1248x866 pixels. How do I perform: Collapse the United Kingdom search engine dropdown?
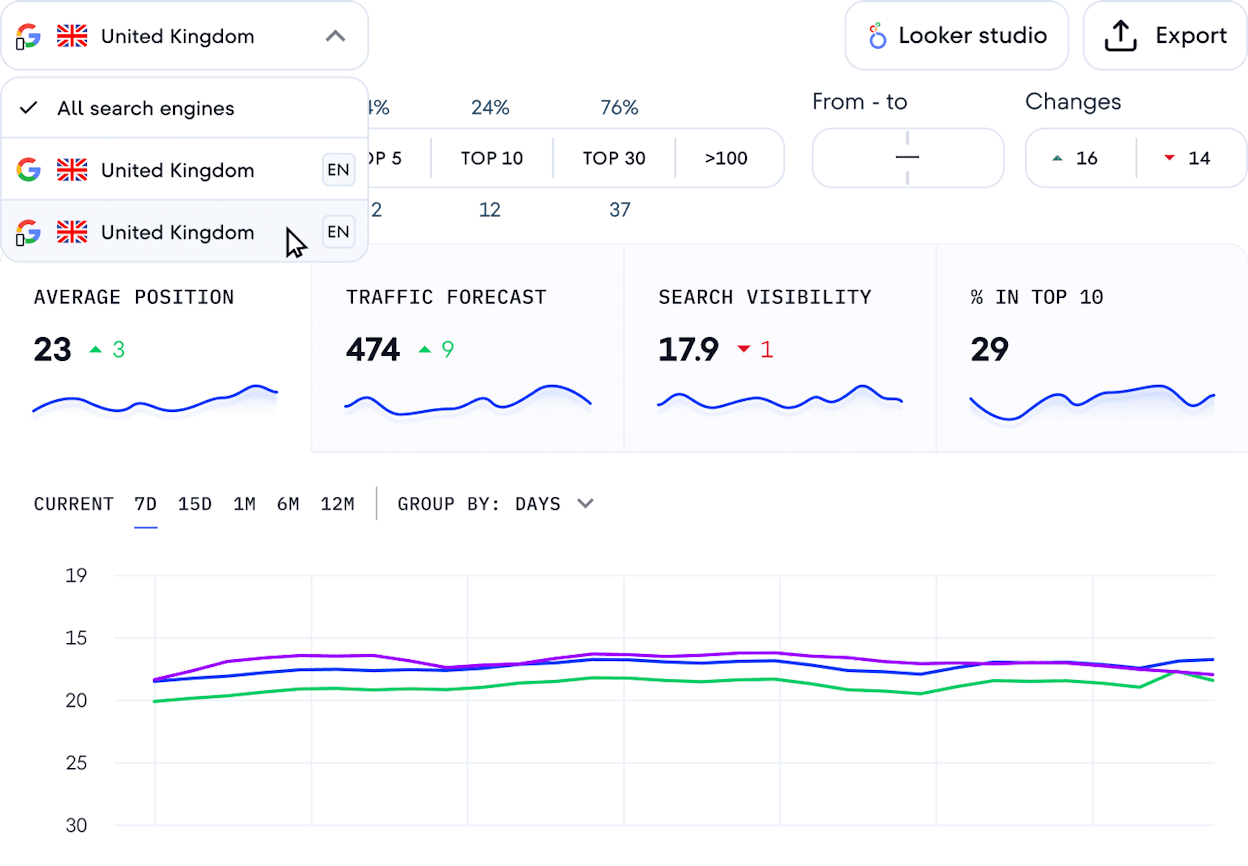184,36
